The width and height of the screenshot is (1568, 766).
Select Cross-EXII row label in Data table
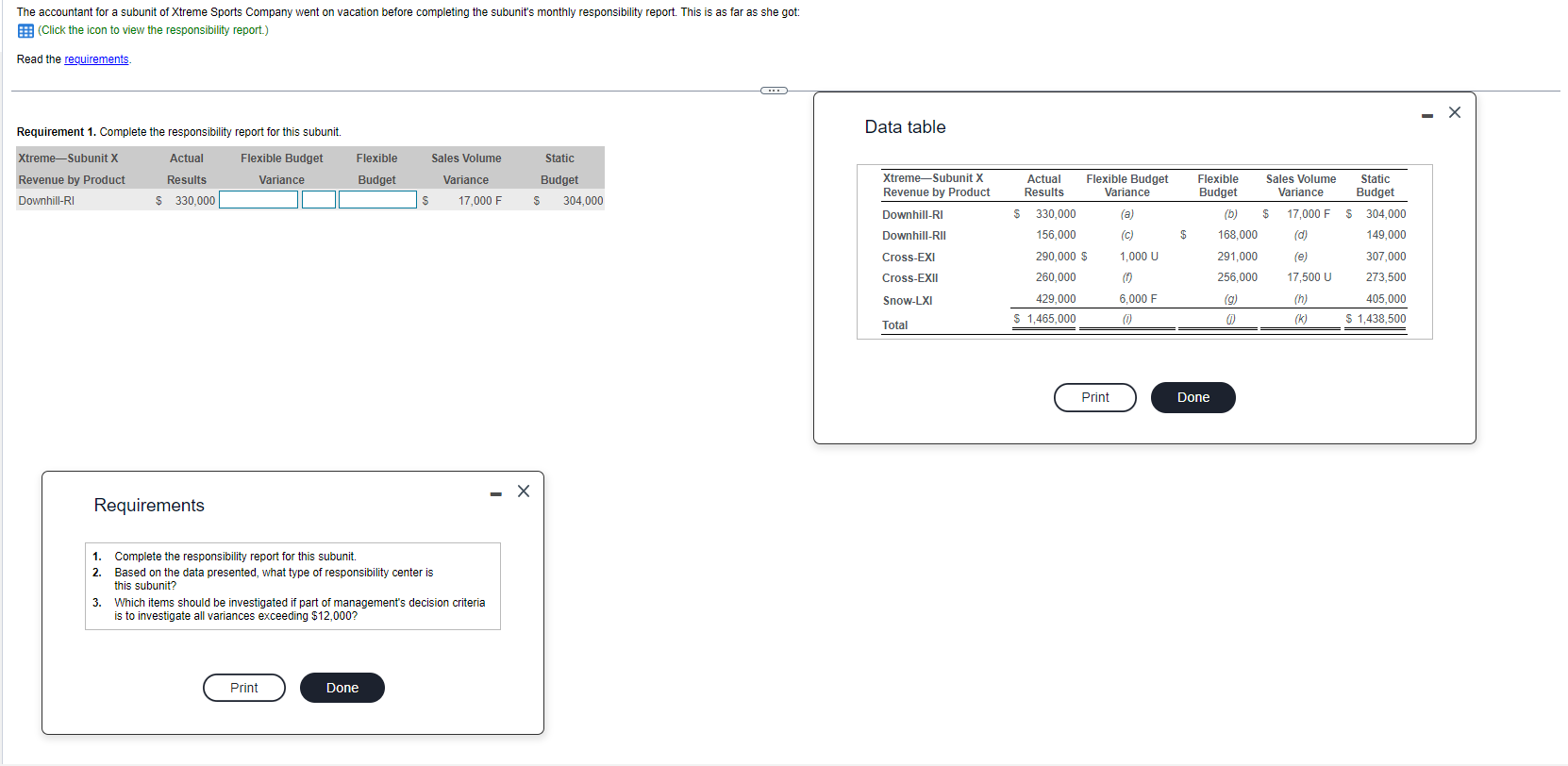tap(910, 278)
